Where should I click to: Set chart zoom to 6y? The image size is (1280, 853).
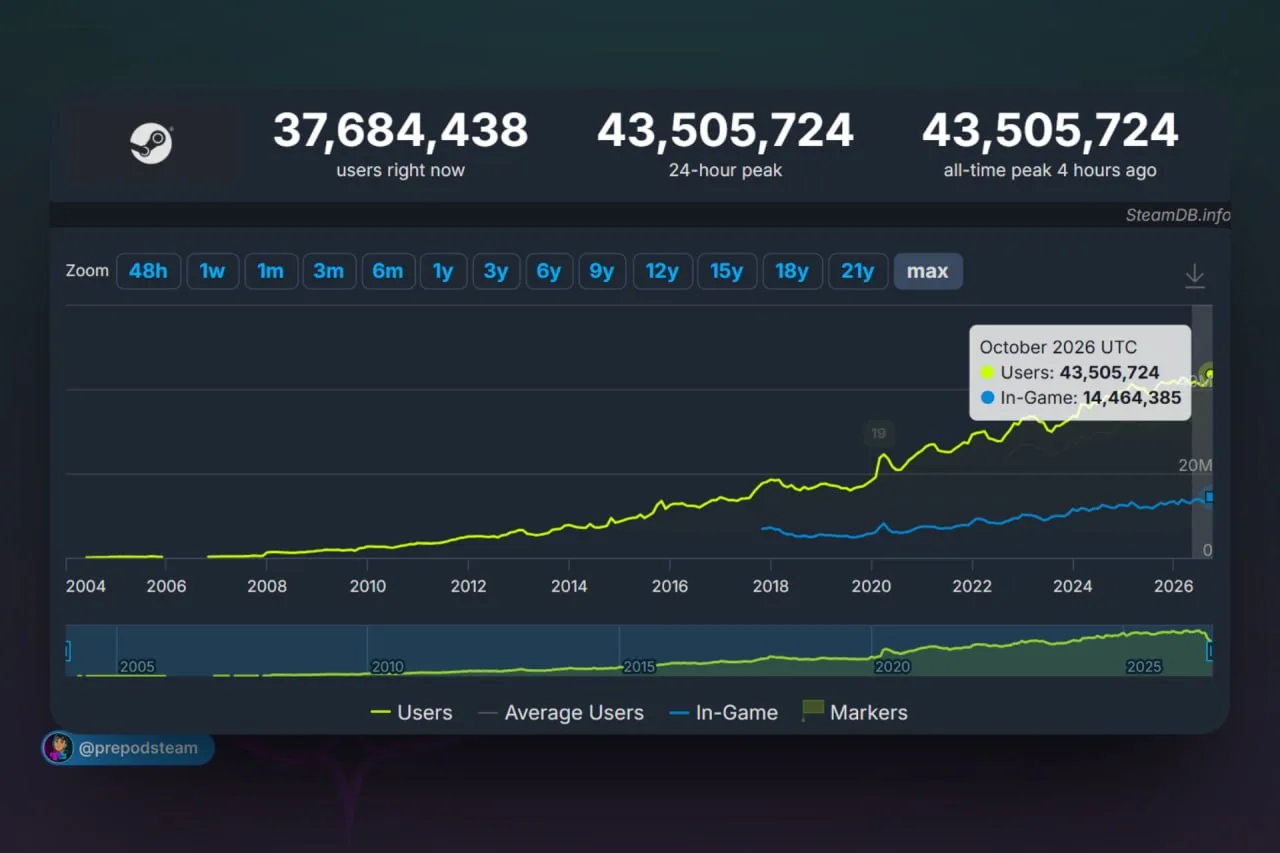[549, 271]
